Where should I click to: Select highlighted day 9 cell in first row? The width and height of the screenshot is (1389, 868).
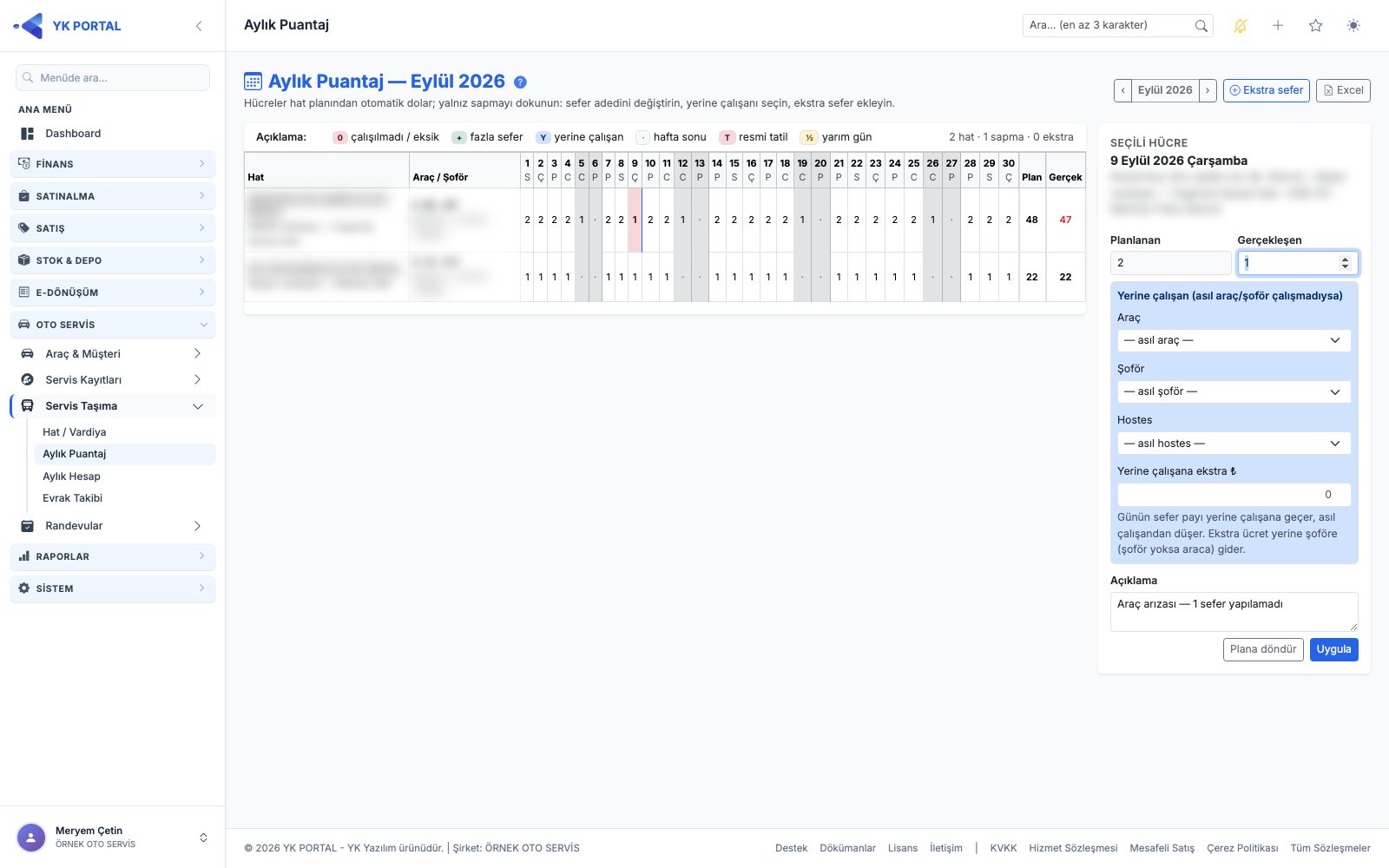(635, 220)
